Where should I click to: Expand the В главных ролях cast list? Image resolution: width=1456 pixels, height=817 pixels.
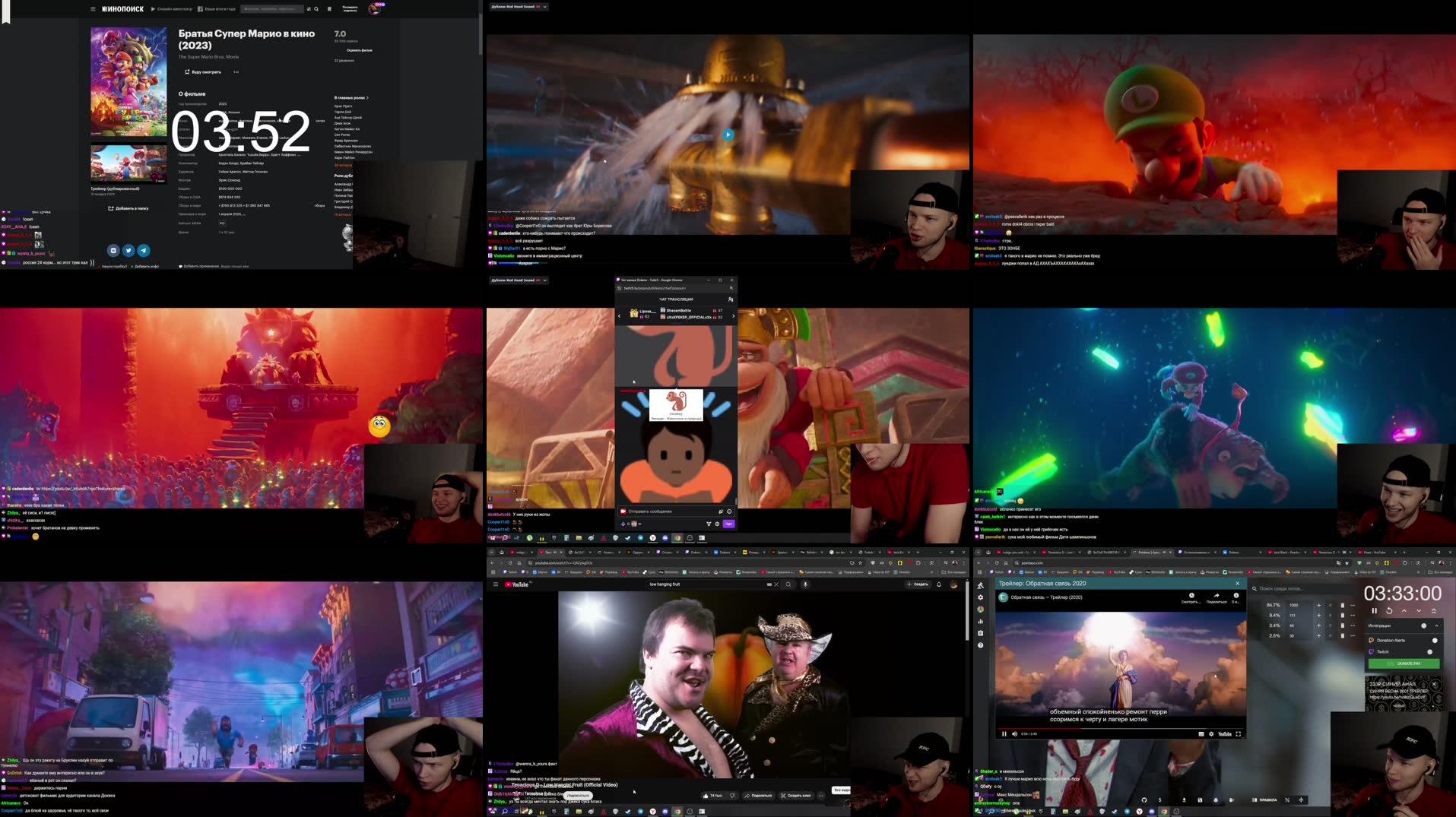351,97
